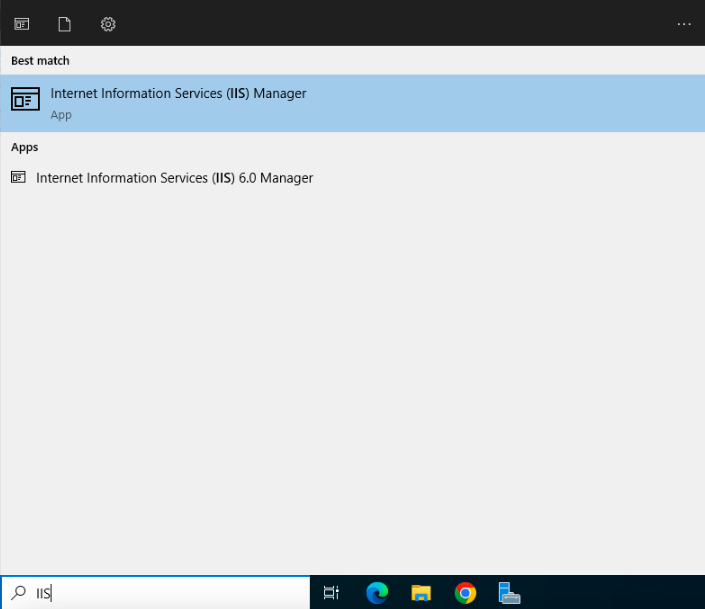Viewport: 705px width, 609px height.
Task: Open Task View from the taskbar
Action: (x=331, y=592)
